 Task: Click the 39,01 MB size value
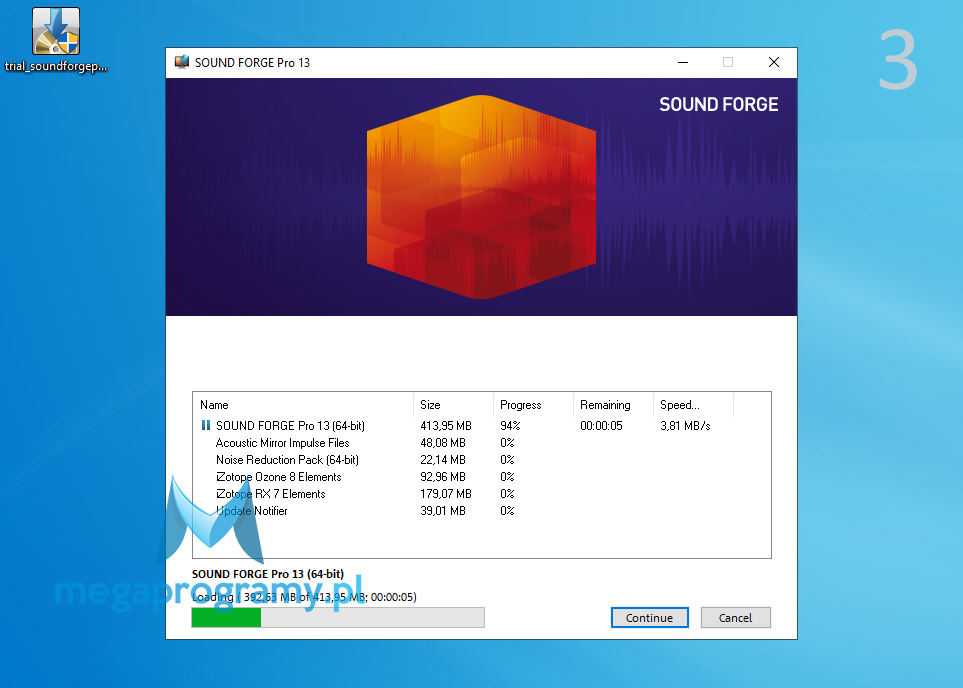tap(443, 510)
